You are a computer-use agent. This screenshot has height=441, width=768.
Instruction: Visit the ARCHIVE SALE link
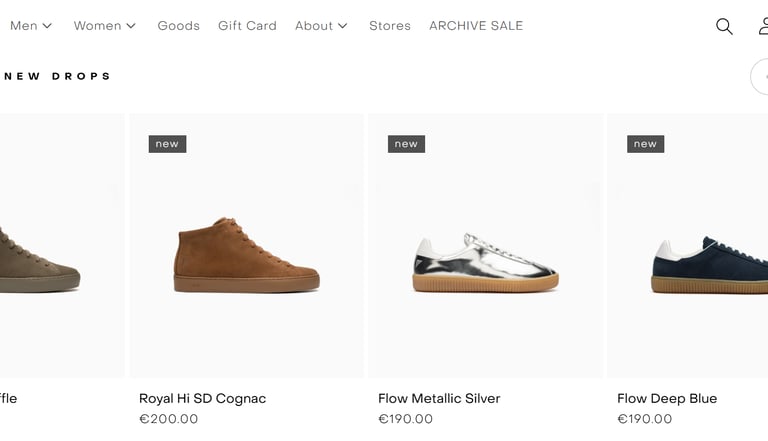click(476, 26)
